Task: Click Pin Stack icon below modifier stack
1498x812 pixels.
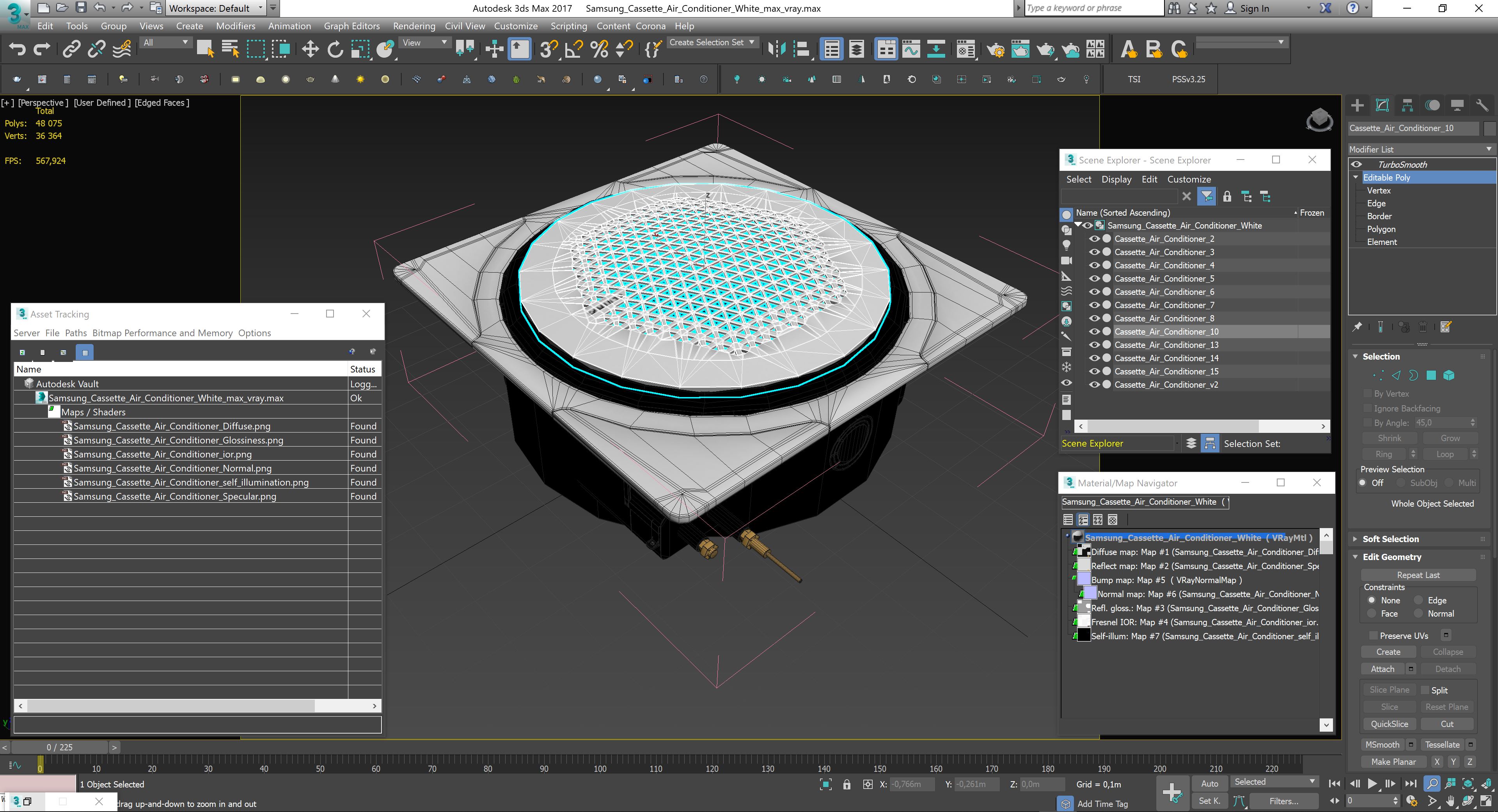Action: [x=1357, y=327]
